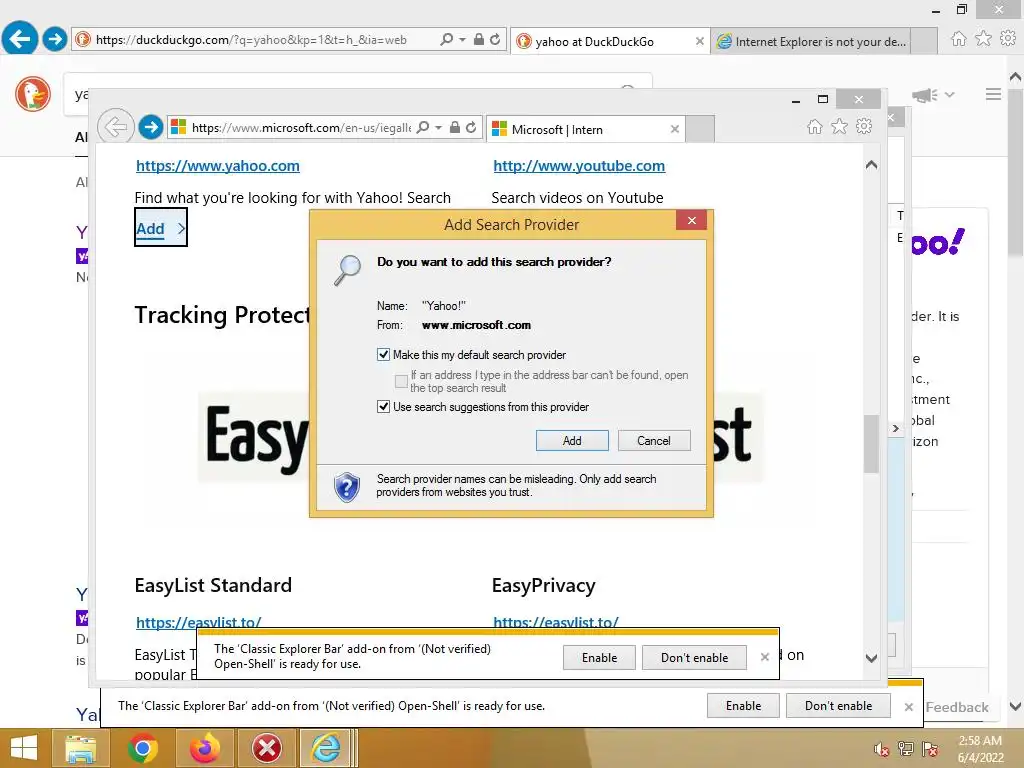Click EasyList Standard easylist.to link
Viewport: 1024px width, 768px height.
(199, 622)
